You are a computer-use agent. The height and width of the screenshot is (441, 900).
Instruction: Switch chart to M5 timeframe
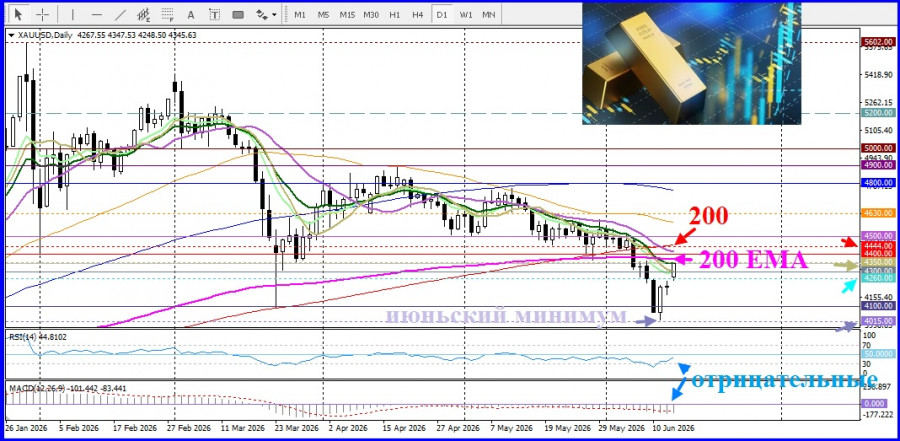pyautogui.click(x=323, y=15)
